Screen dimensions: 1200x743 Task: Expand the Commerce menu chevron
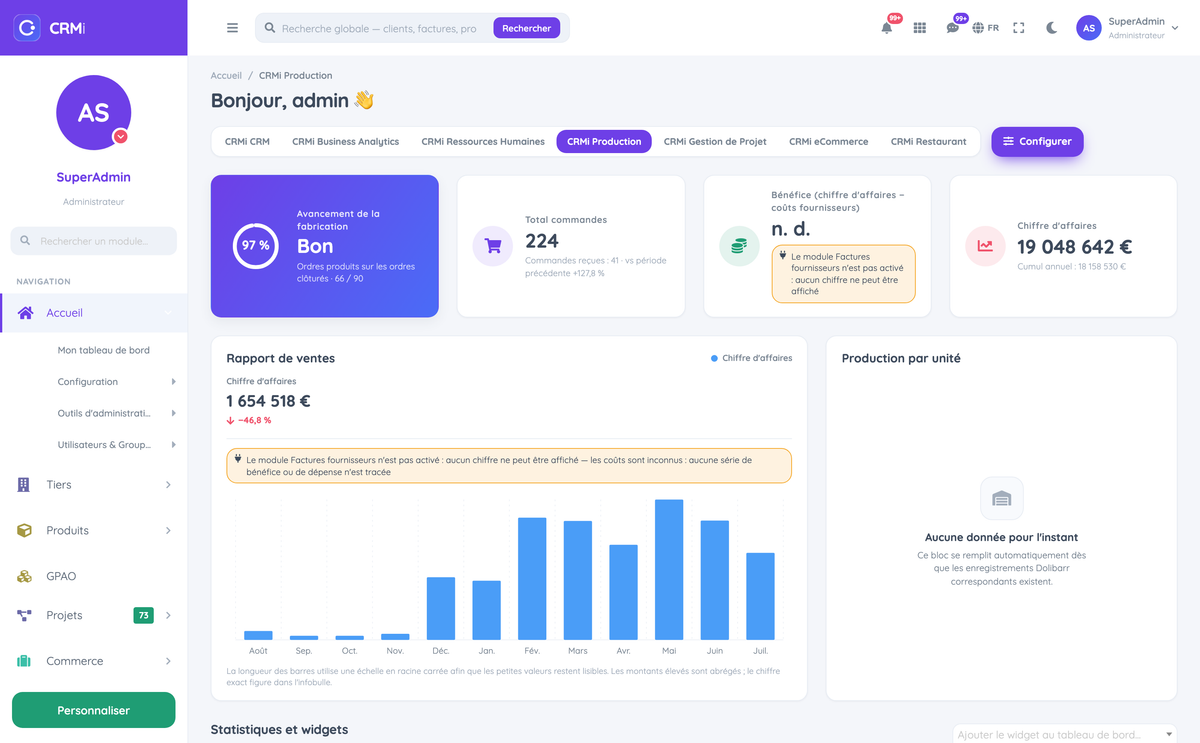click(x=168, y=661)
